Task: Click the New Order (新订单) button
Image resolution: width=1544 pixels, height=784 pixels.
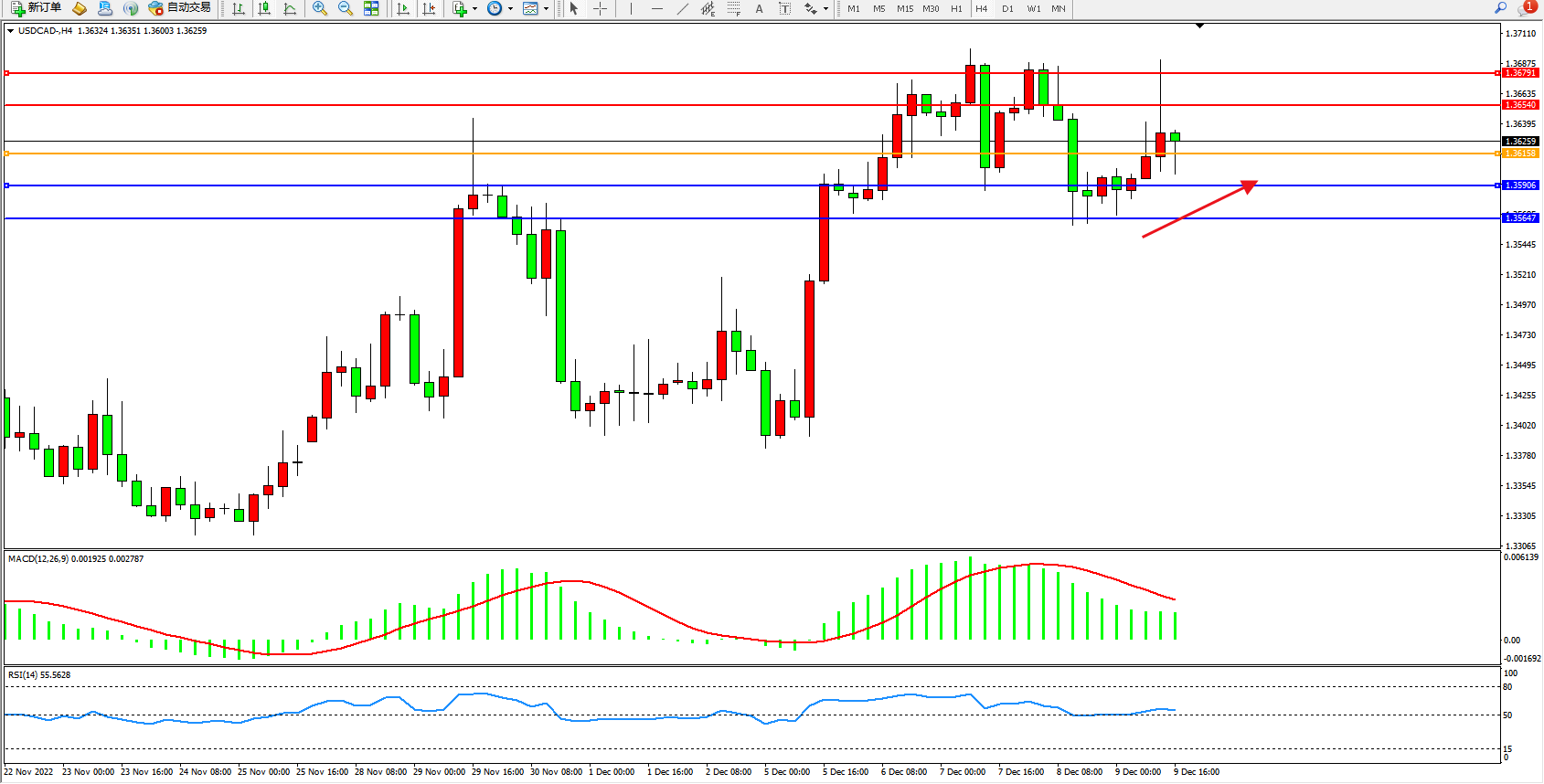Action: point(37,8)
